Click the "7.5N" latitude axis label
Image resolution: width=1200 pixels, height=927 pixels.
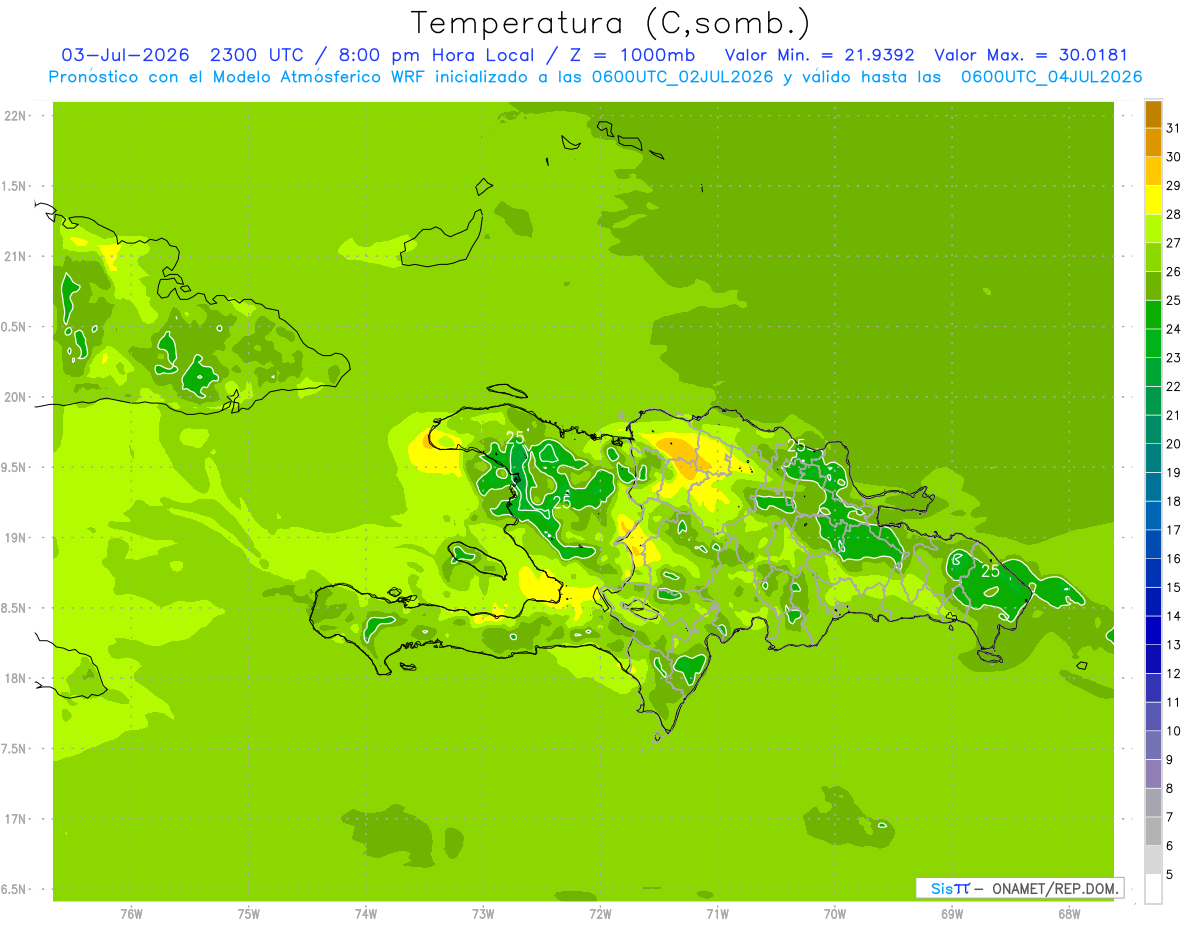click(x=15, y=749)
